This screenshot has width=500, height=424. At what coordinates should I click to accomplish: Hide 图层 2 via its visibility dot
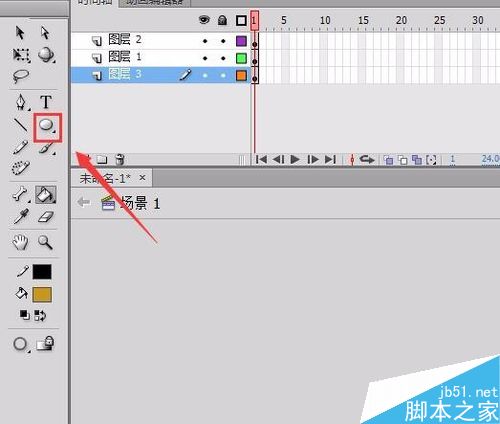205,41
